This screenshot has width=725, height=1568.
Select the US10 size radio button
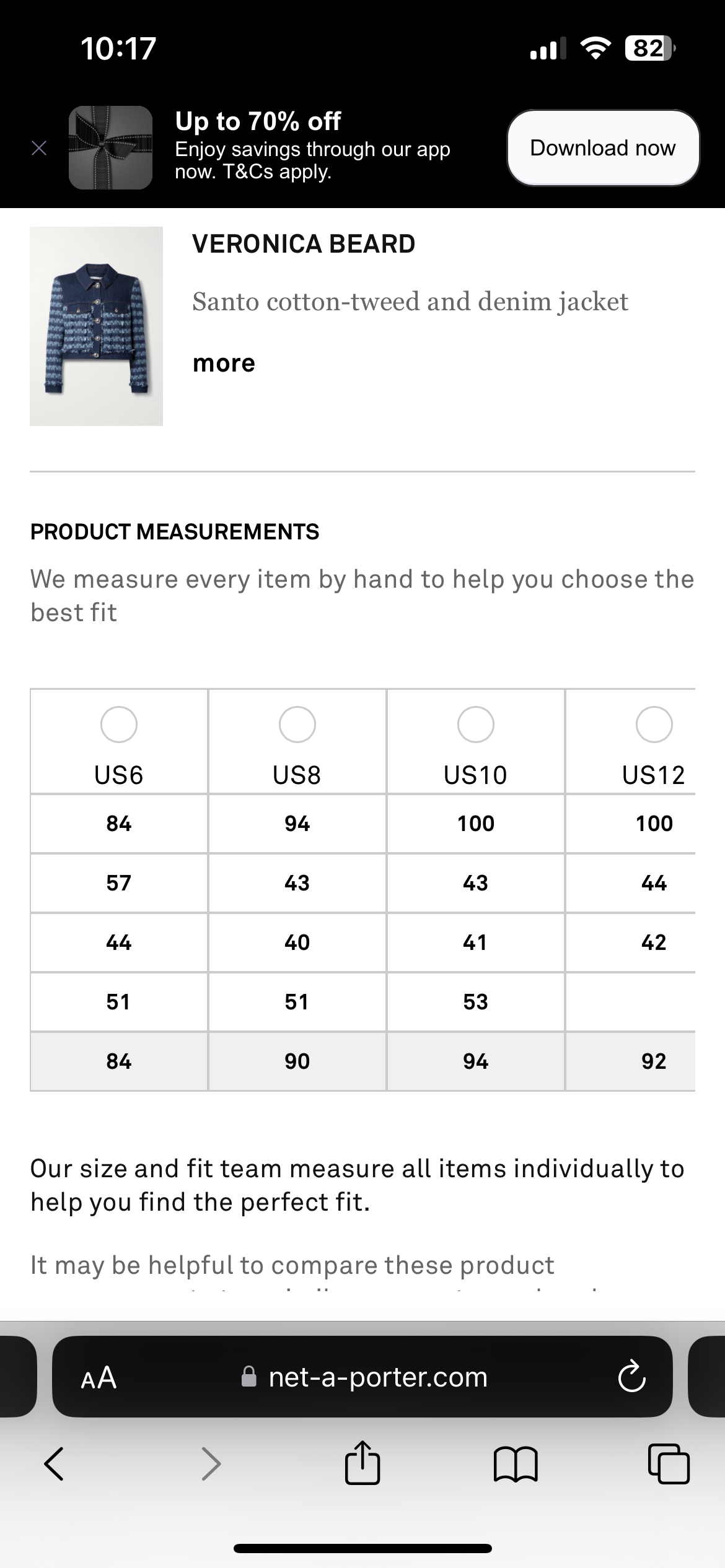tap(475, 725)
